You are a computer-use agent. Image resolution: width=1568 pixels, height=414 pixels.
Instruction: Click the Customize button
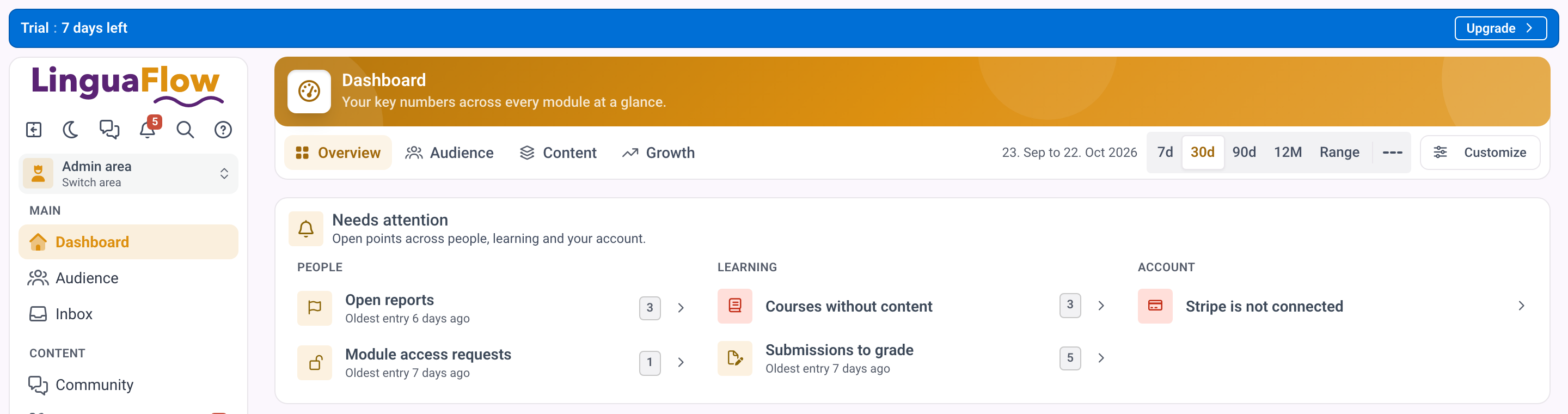click(x=1480, y=152)
